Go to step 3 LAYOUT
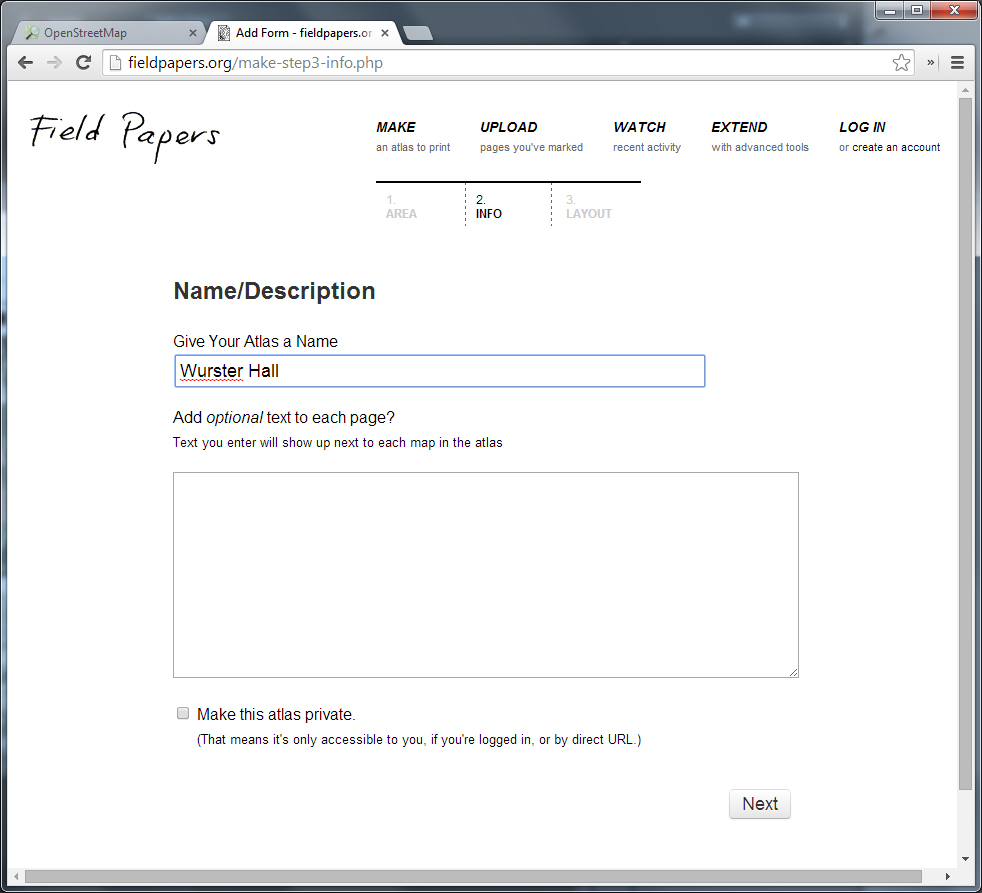The height and width of the screenshot is (893, 982). pos(589,207)
